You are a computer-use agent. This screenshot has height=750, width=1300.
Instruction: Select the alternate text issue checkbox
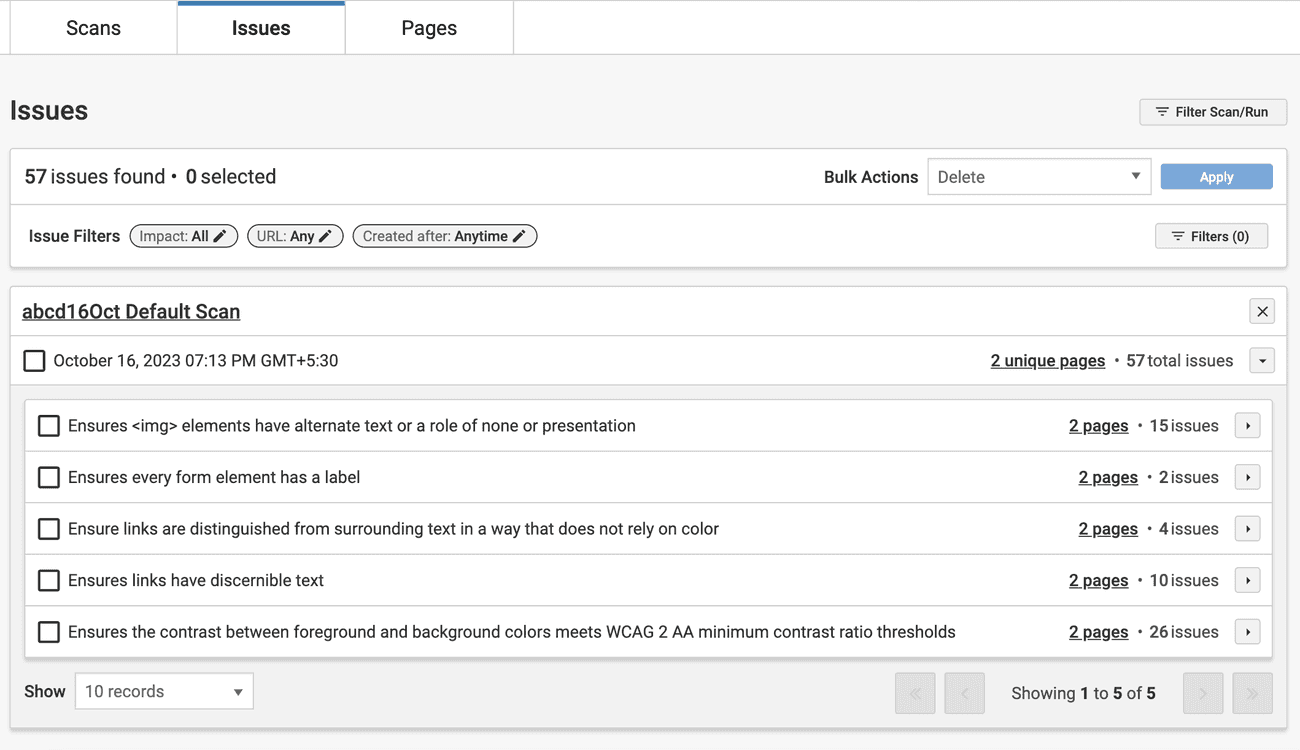click(49, 425)
